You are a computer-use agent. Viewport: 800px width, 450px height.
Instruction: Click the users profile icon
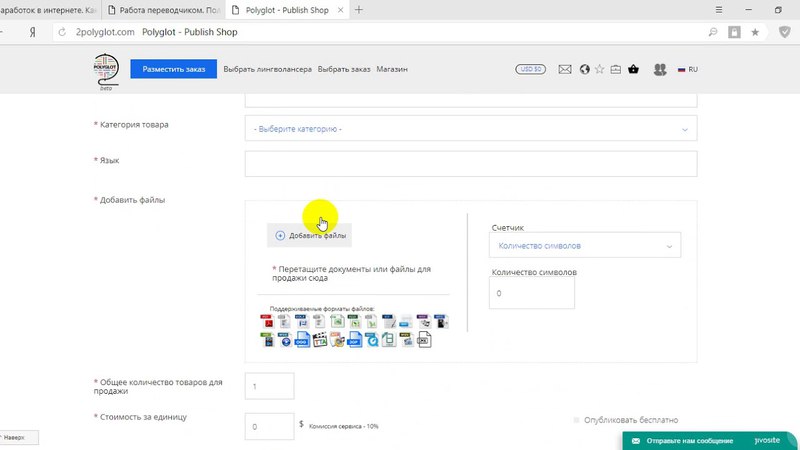point(659,70)
